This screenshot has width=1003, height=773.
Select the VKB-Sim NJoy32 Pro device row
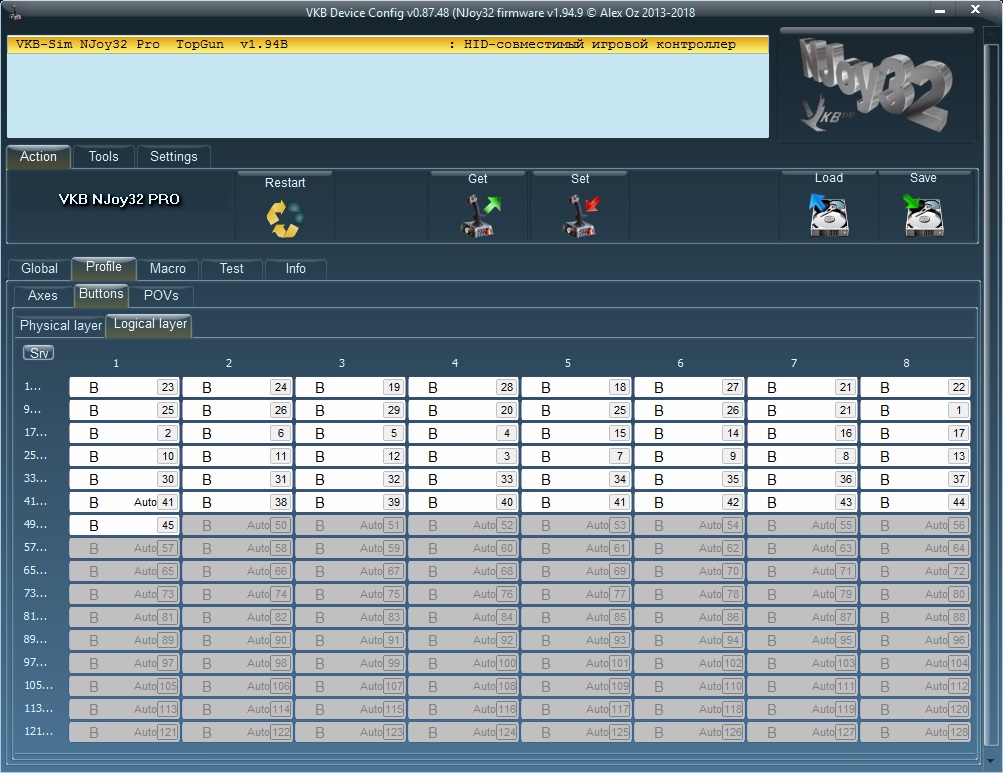coord(388,44)
